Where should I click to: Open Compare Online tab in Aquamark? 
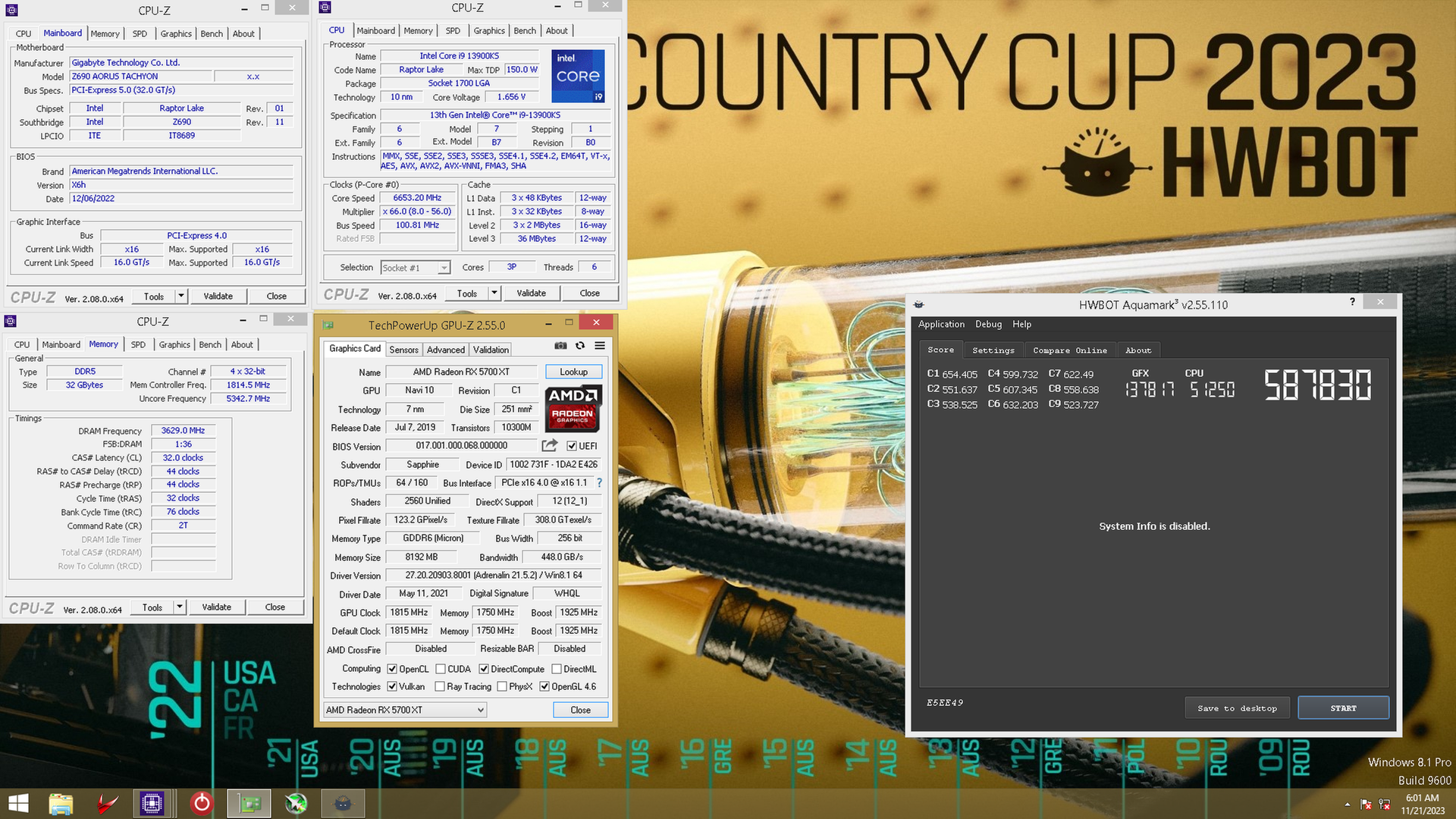pyautogui.click(x=1070, y=350)
